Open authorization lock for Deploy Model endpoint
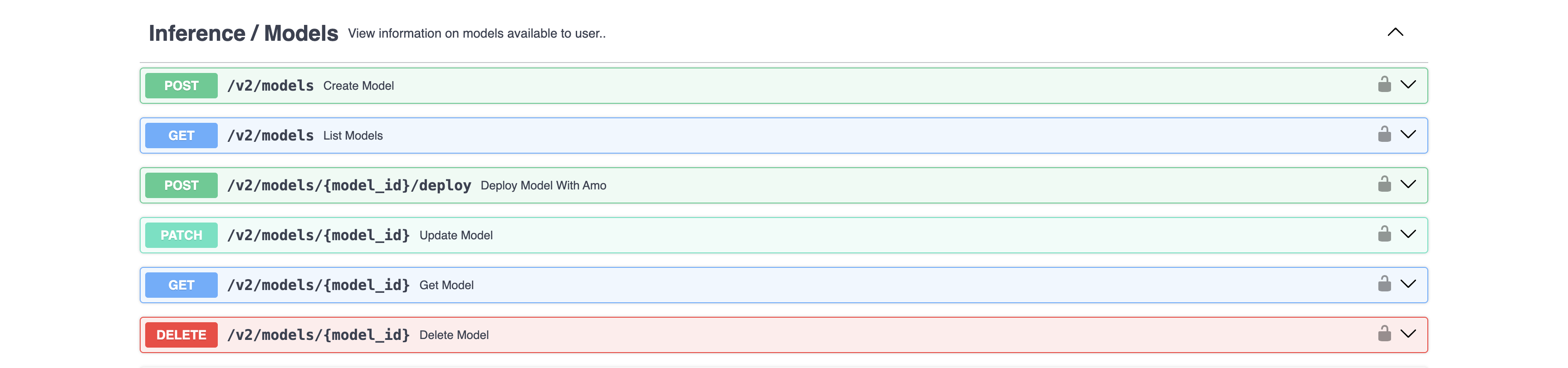 (x=1384, y=184)
